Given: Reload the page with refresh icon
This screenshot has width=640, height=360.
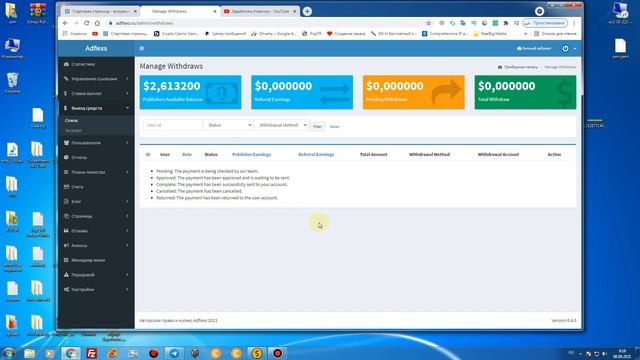Looking at the screenshot, I should click(x=87, y=23).
